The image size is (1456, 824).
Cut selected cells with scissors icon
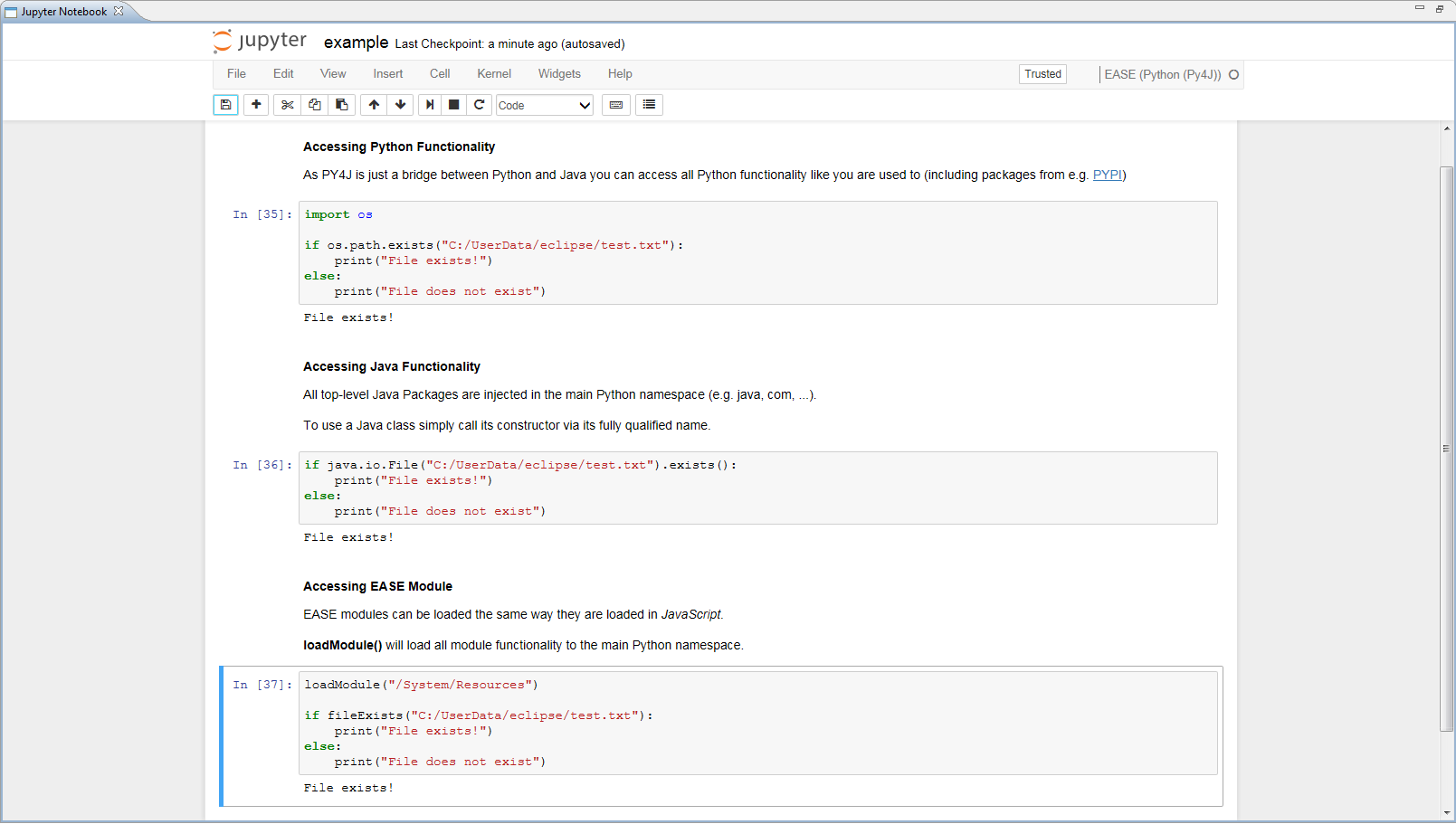[x=287, y=105]
